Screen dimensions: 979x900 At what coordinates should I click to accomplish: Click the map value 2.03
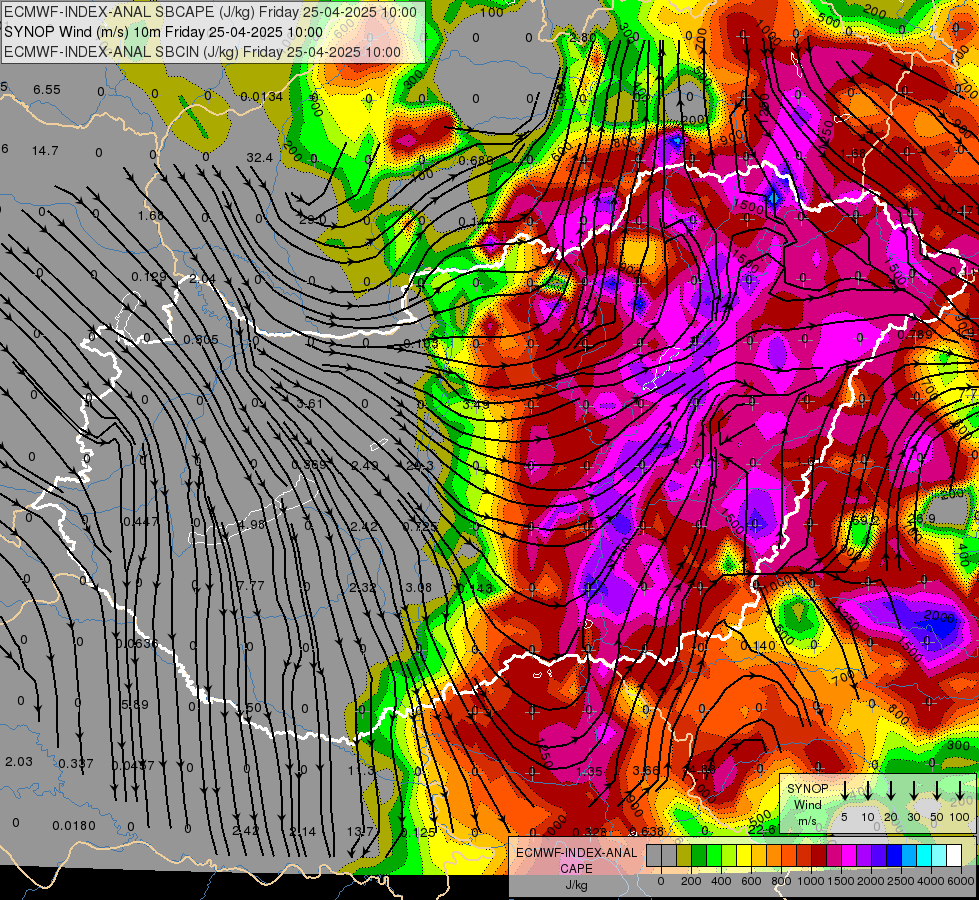tap(19, 761)
